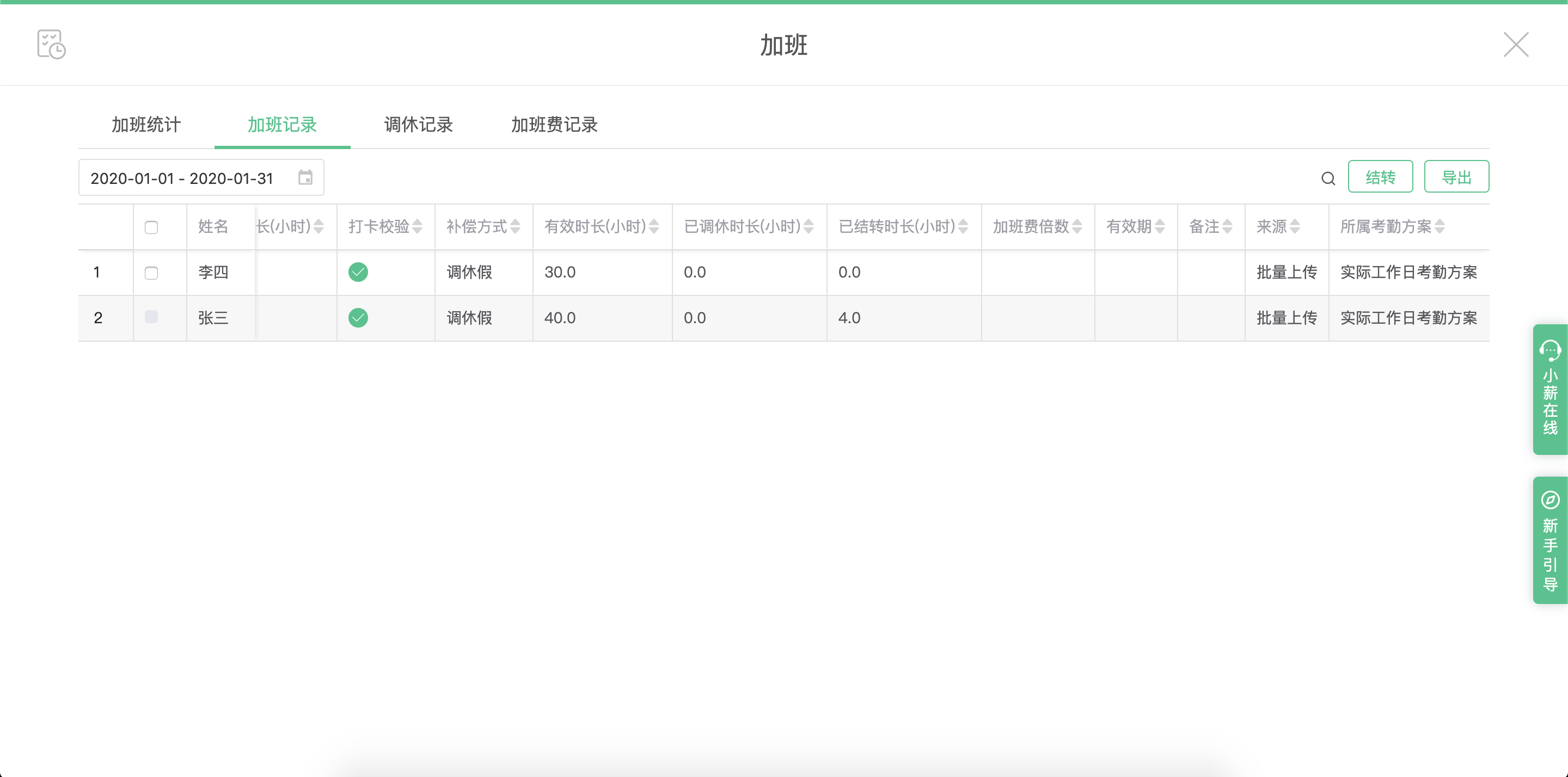Open the calendar date picker icon
The height and width of the screenshot is (777, 1568).
[305, 178]
